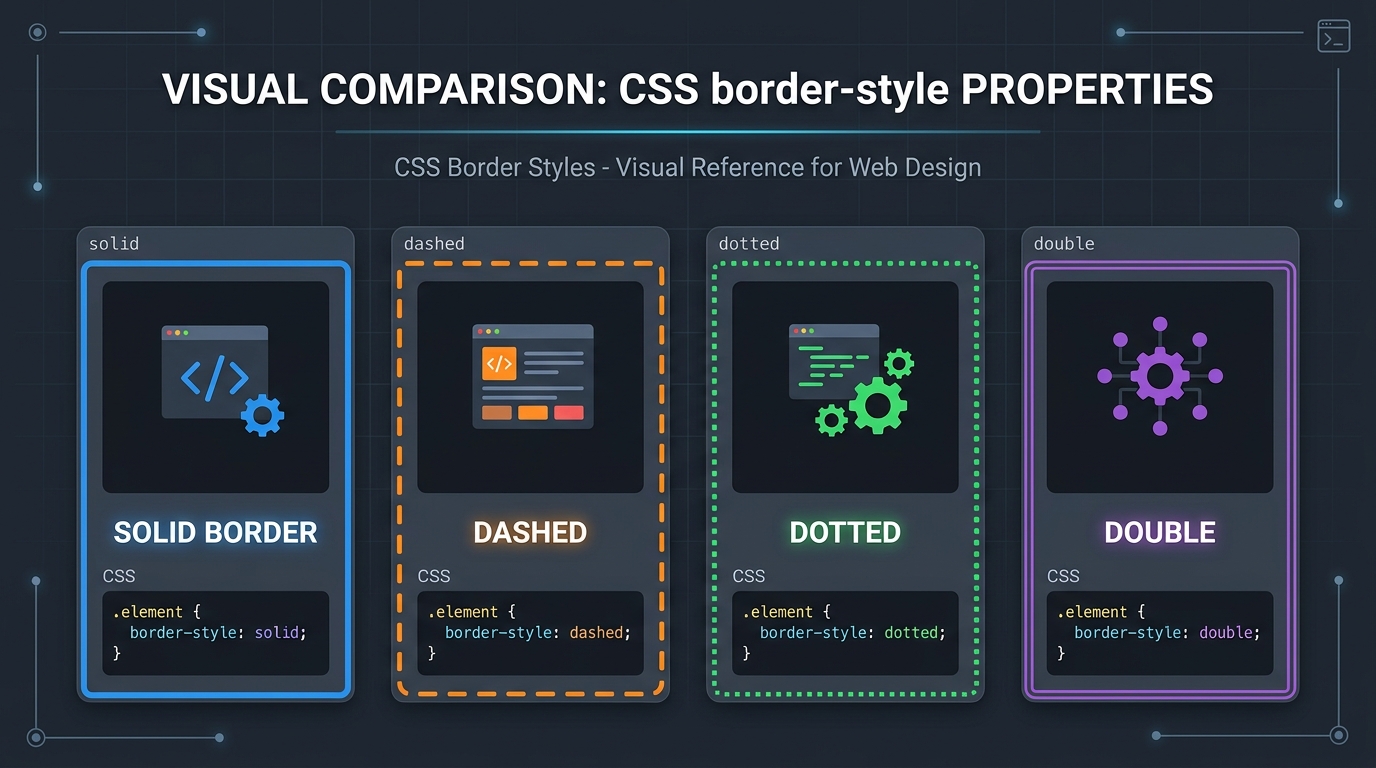Viewport: 1376px width, 768px height.
Task: Click the "CSS" label in the dotted card
Action: click(749, 576)
